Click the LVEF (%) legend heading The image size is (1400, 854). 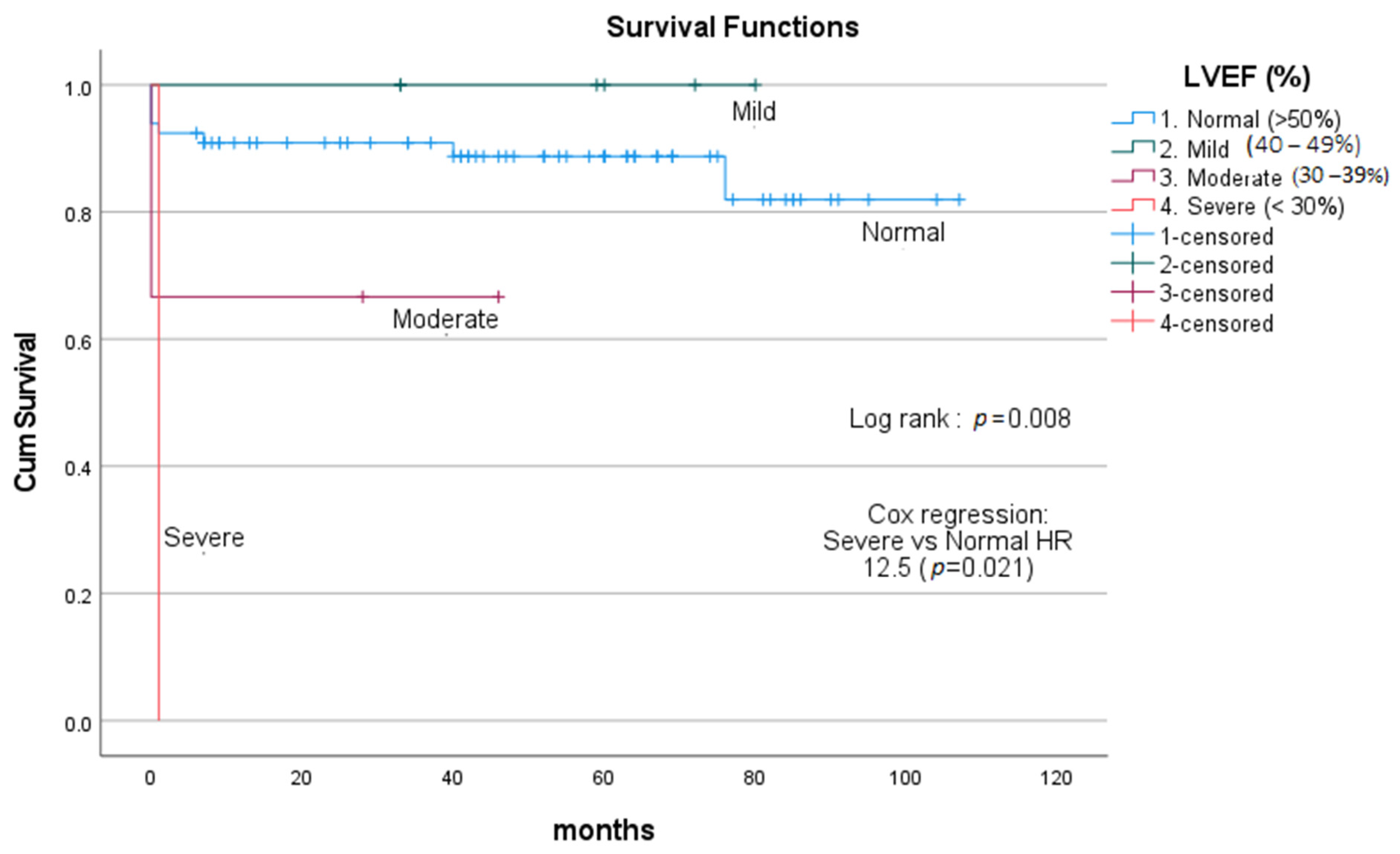coord(1247,77)
